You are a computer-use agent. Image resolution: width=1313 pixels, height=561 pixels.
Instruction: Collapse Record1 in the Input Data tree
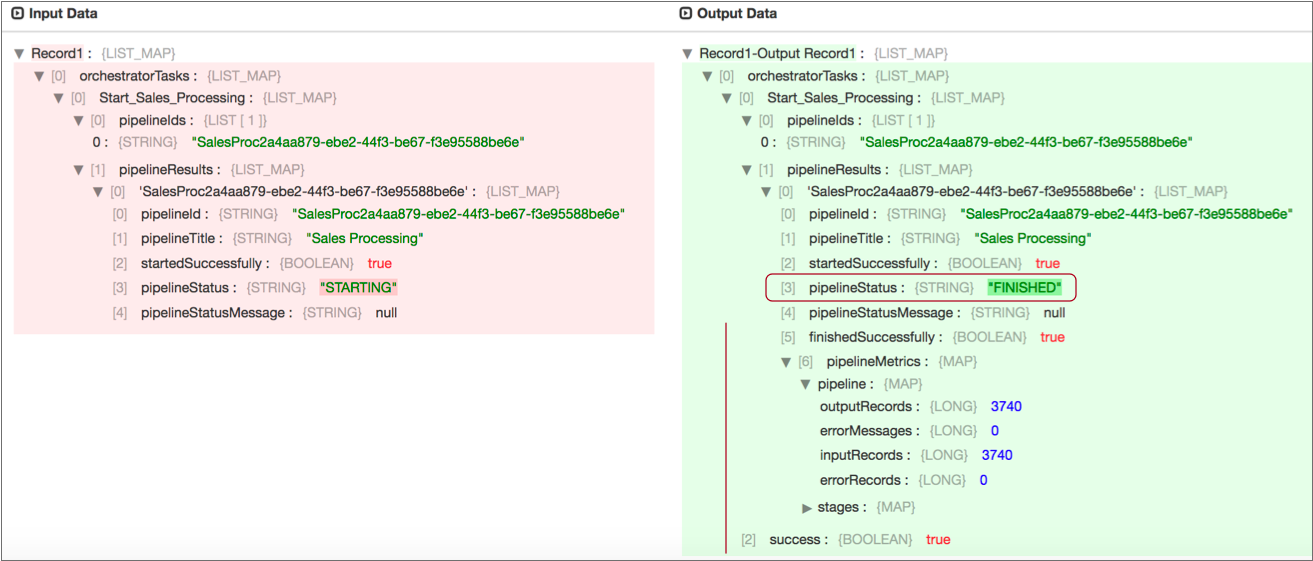[19, 53]
